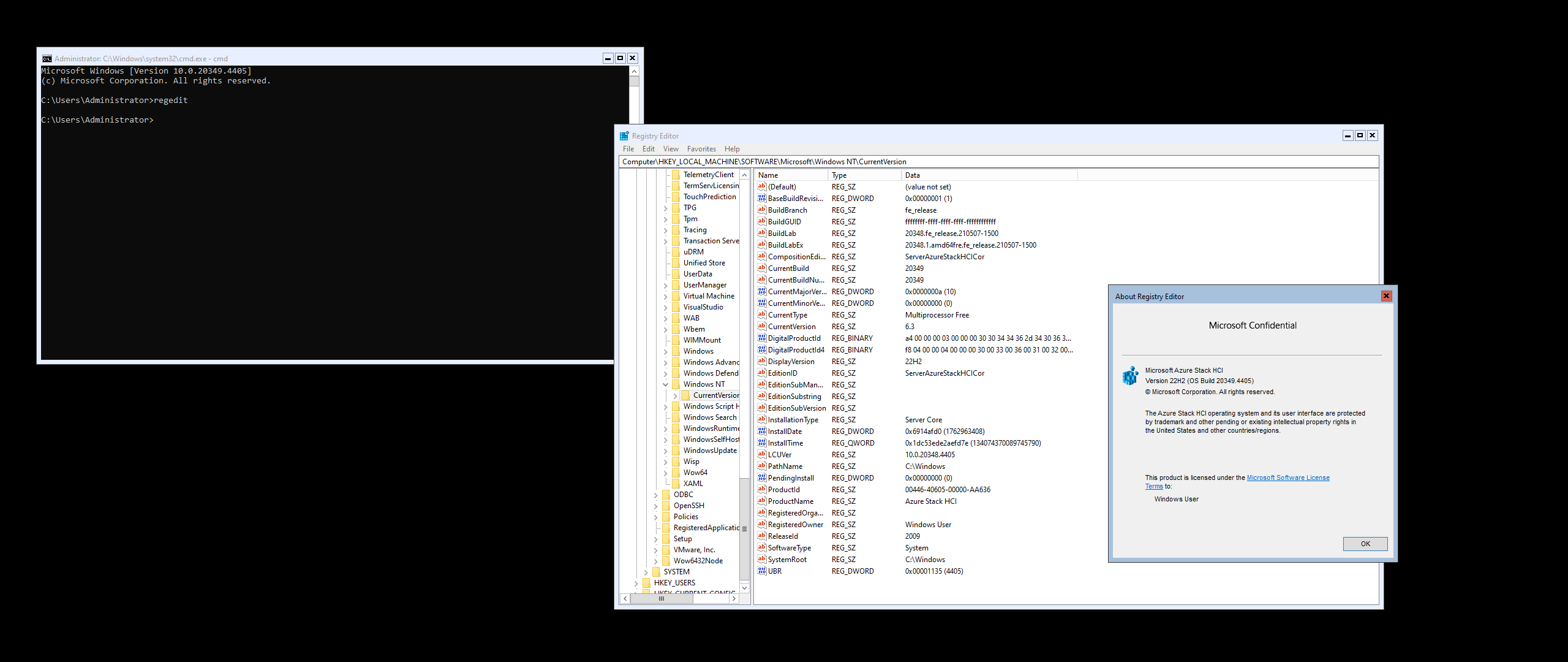The width and height of the screenshot is (1568, 662).
Task: Click the About dialog's registry cube icon
Action: [1130, 375]
